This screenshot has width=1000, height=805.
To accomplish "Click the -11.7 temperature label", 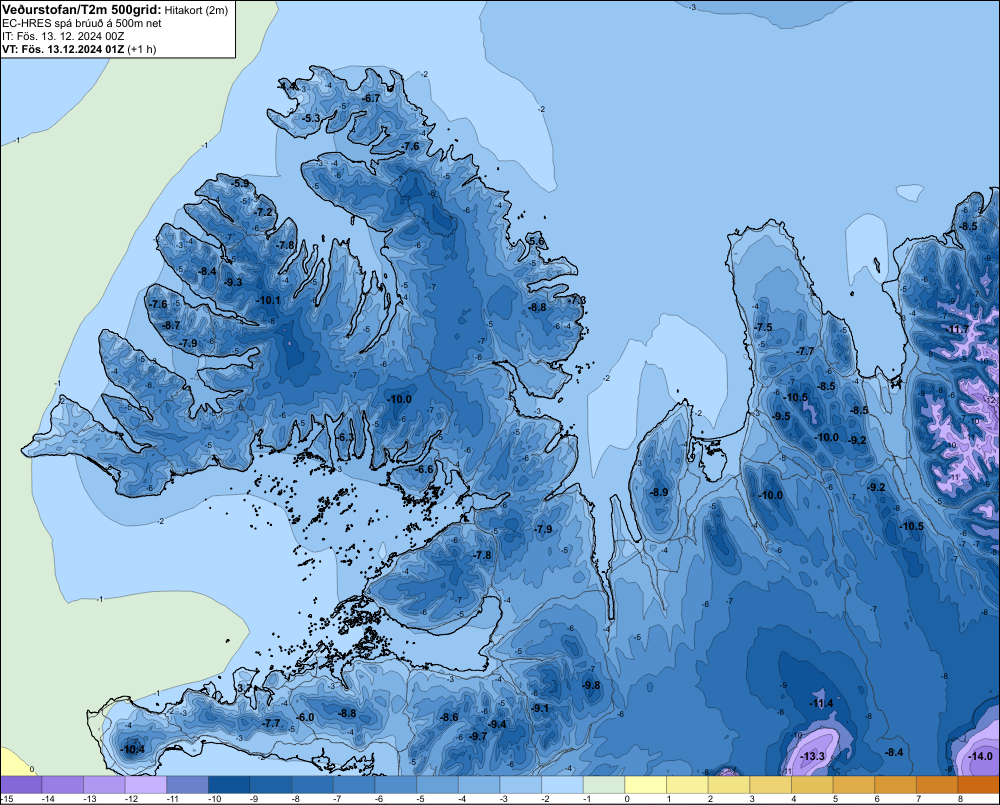I will [957, 330].
